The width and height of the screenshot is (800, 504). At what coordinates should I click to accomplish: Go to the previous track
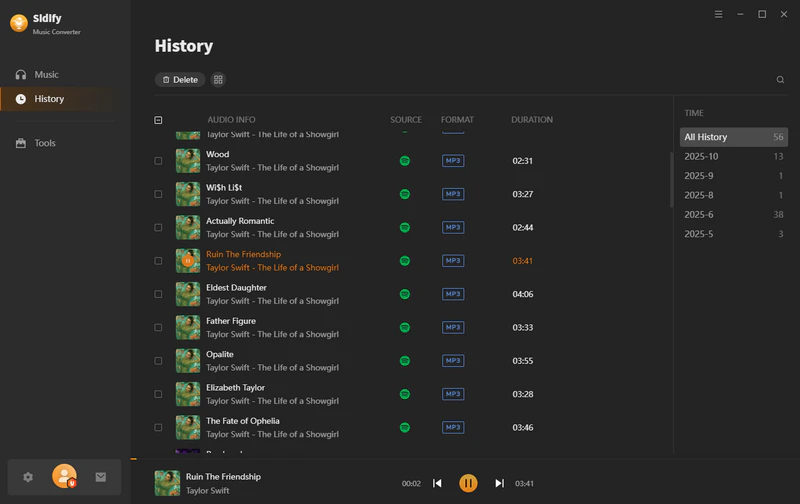[x=437, y=483]
